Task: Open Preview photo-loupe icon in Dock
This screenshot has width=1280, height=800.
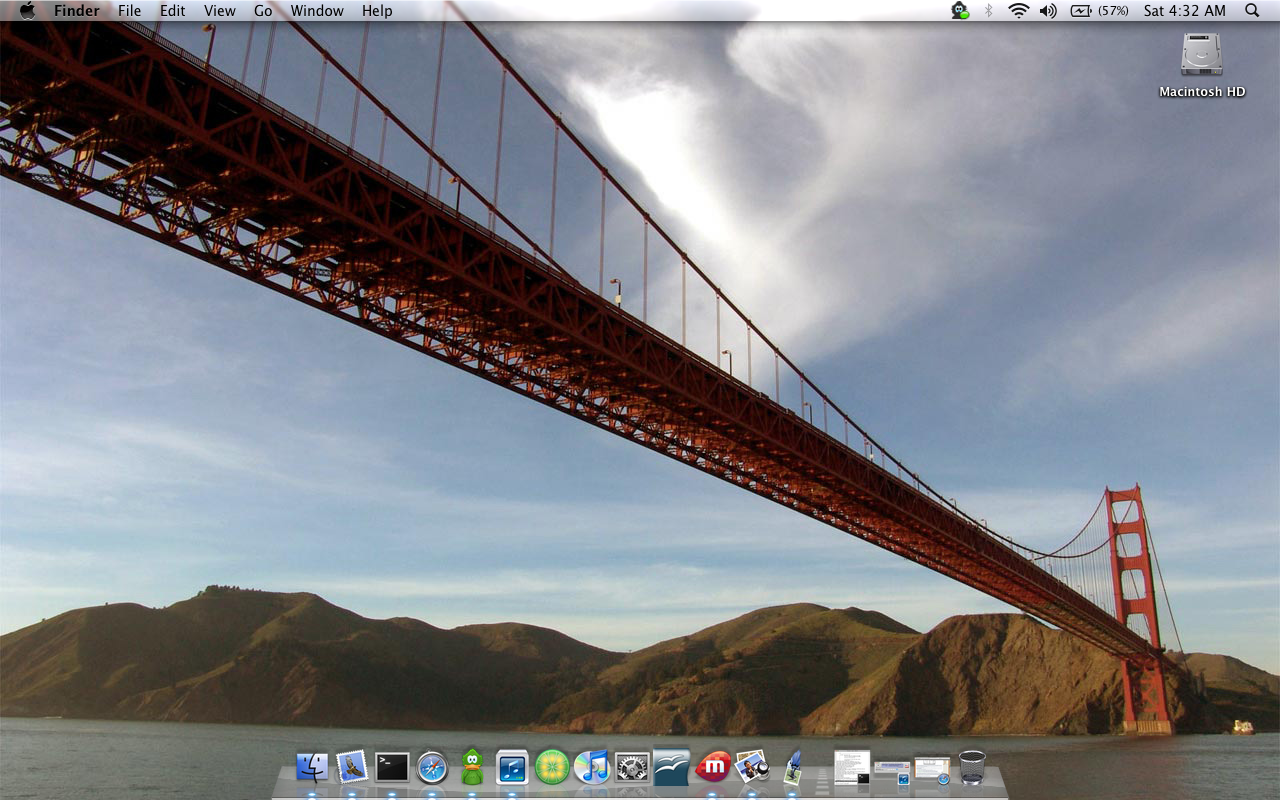Action: (752, 767)
